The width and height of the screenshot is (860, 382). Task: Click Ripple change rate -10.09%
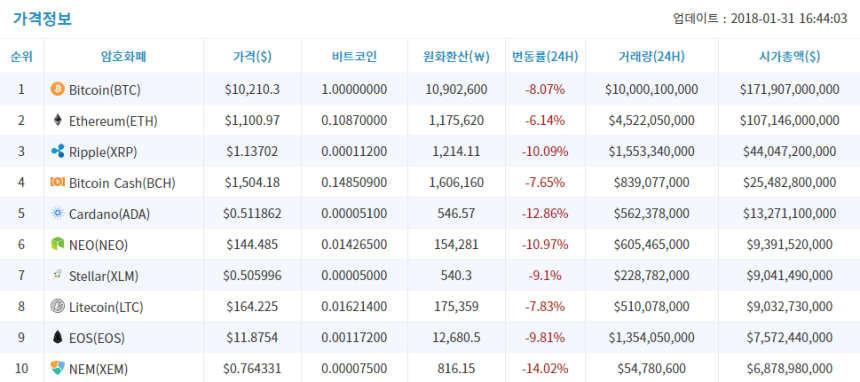click(545, 151)
